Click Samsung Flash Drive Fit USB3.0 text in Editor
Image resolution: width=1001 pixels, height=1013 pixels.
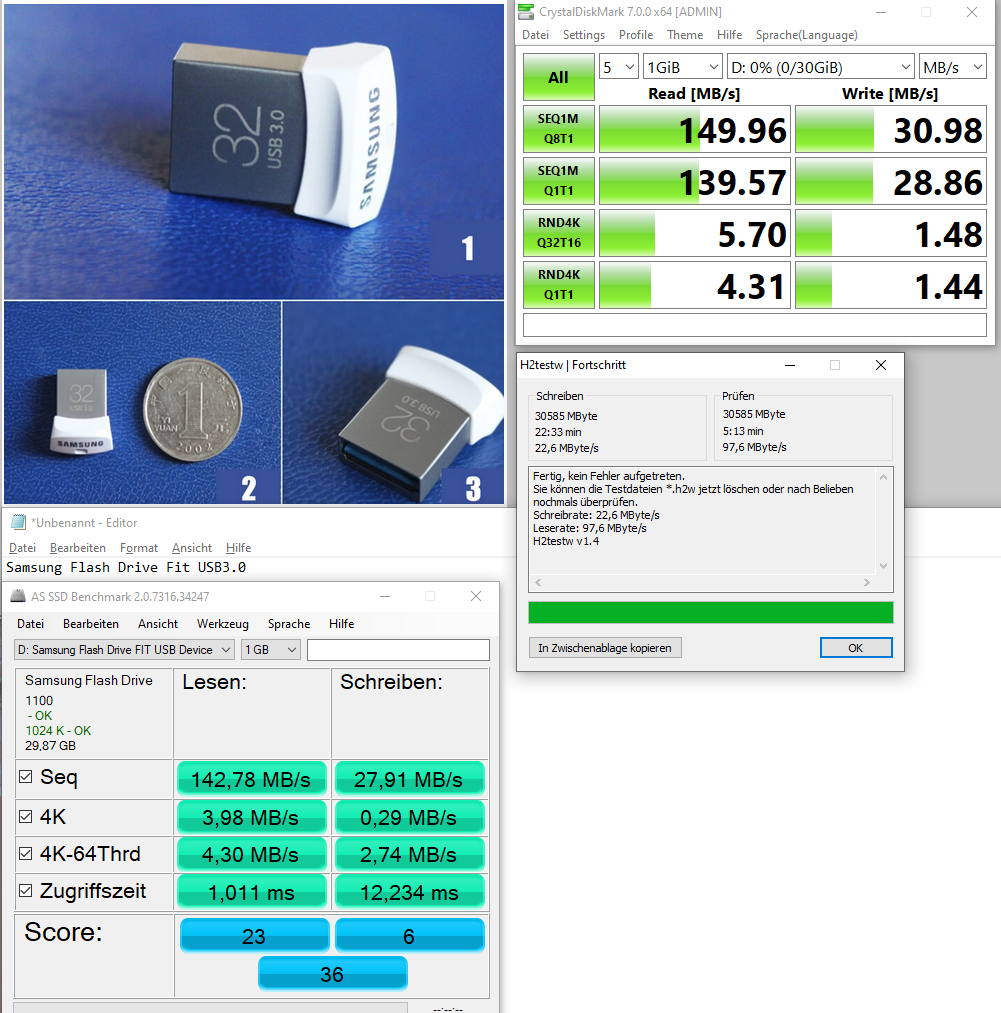[126, 567]
